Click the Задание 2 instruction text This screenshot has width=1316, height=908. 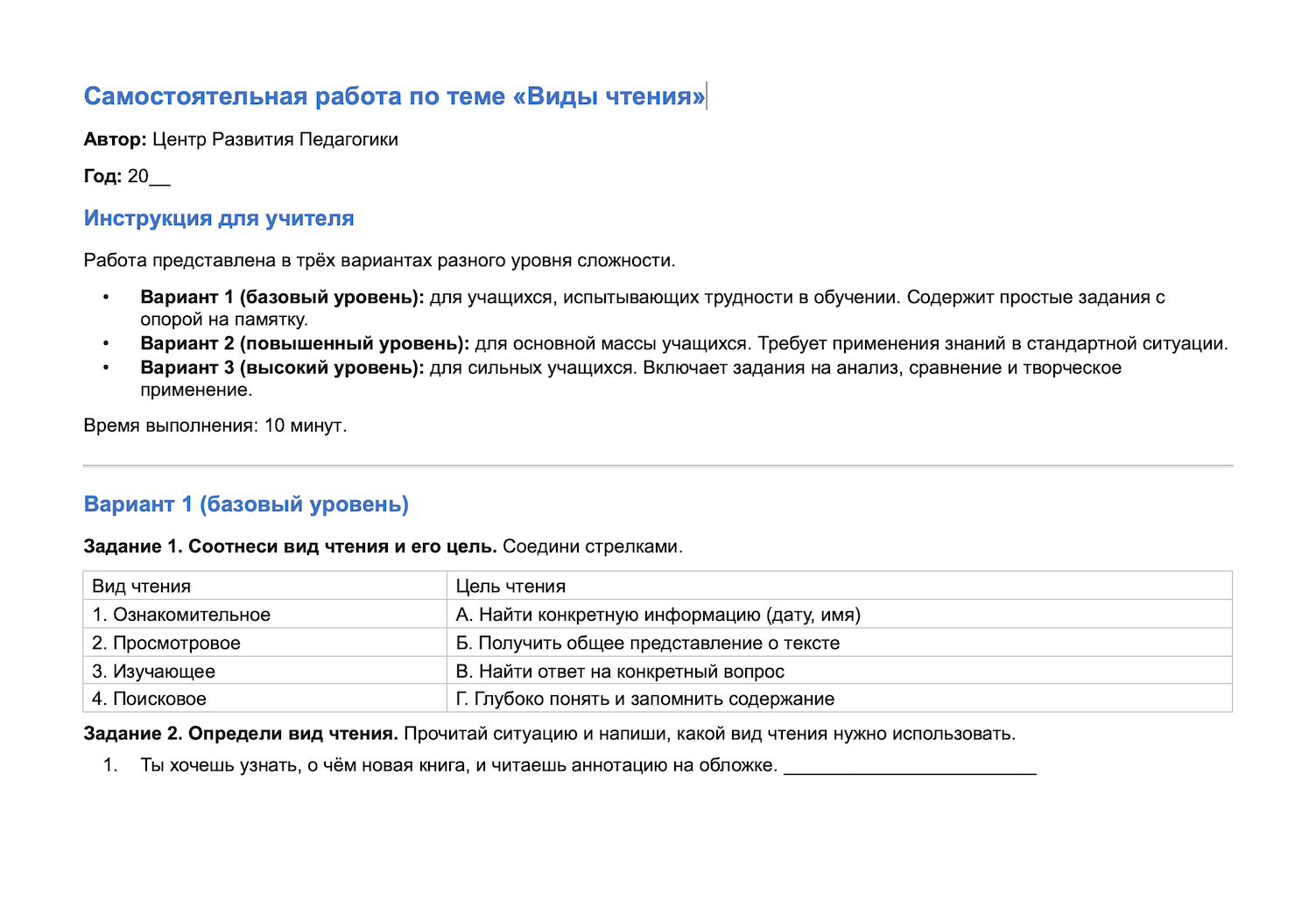click(x=550, y=734)
